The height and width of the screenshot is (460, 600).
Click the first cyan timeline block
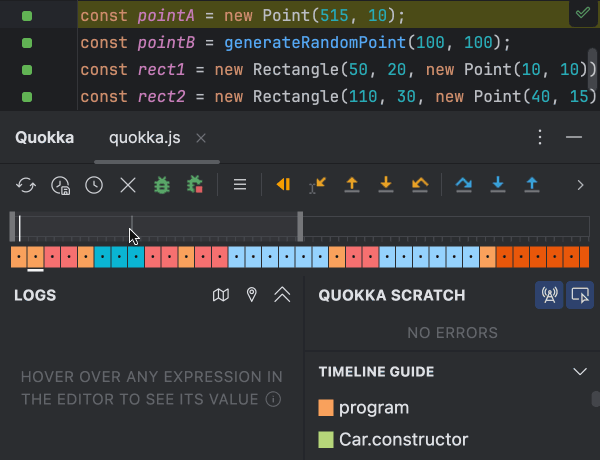pyautogui.click(x=103, y=257)
